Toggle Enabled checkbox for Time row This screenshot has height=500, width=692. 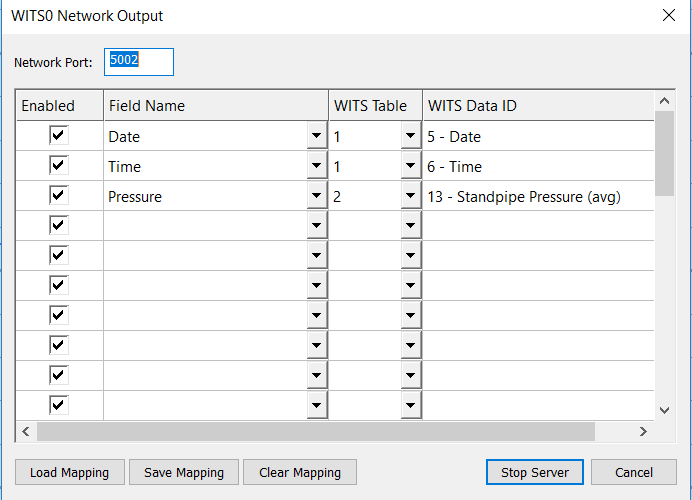(59, 166)
